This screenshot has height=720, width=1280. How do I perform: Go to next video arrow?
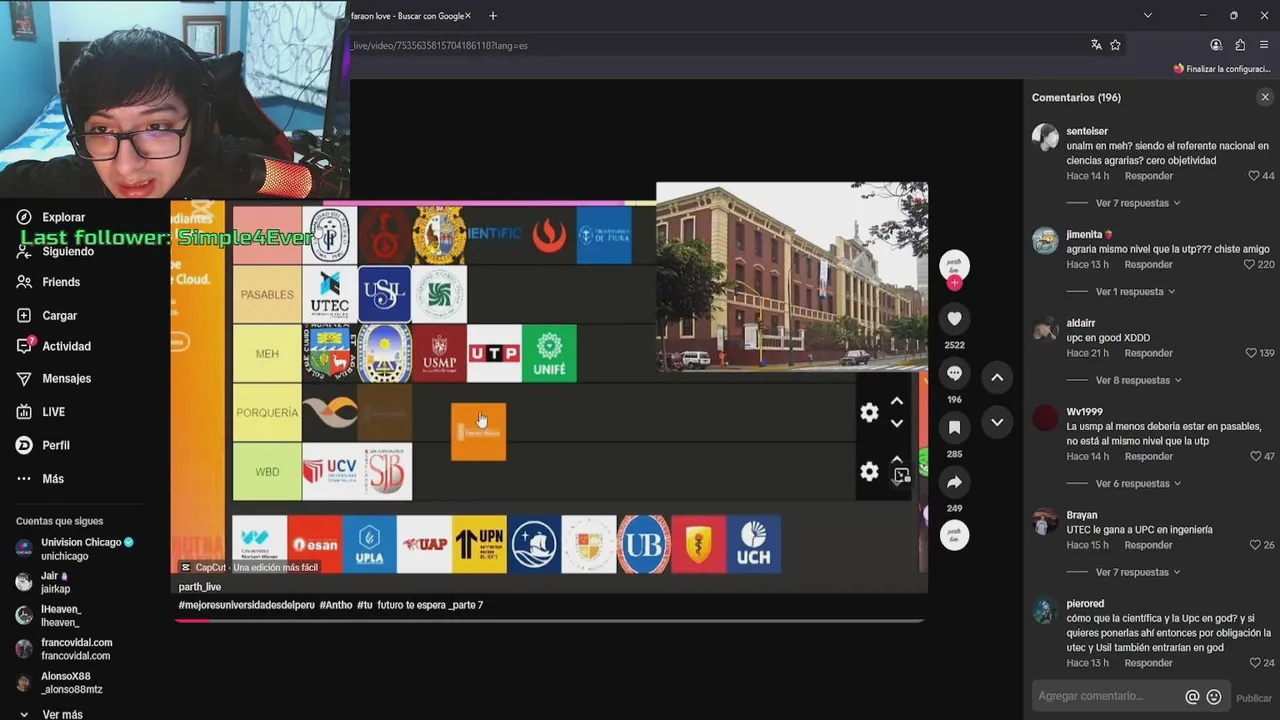(x=997, y=422)
